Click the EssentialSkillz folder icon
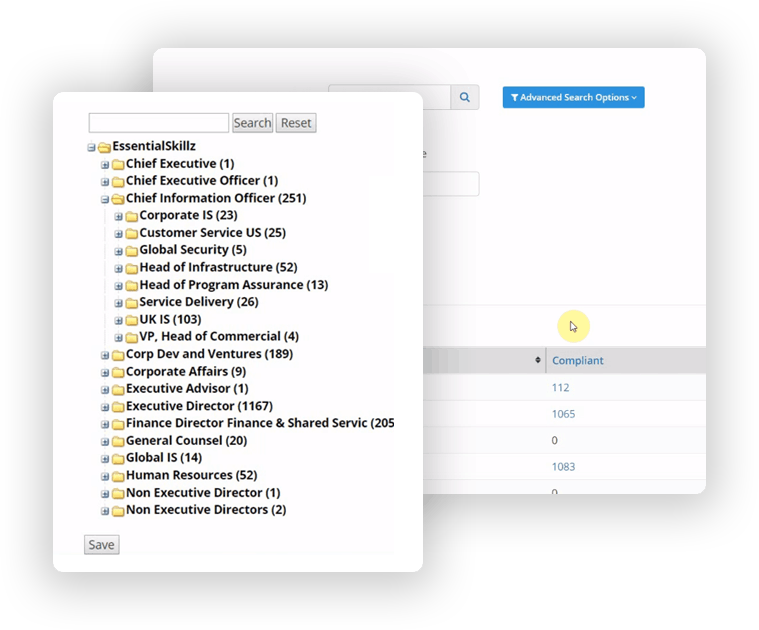 [x=104, y=147]
